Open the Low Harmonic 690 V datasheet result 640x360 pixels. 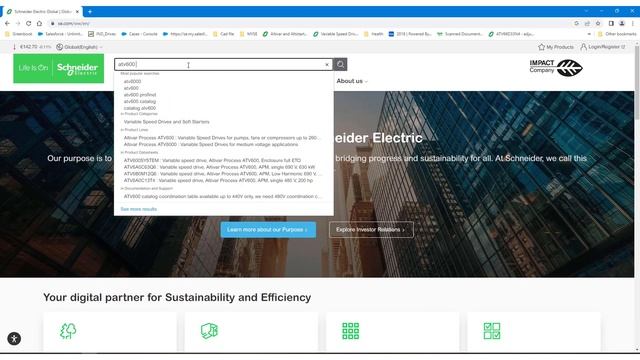click(x=222, y=173)
